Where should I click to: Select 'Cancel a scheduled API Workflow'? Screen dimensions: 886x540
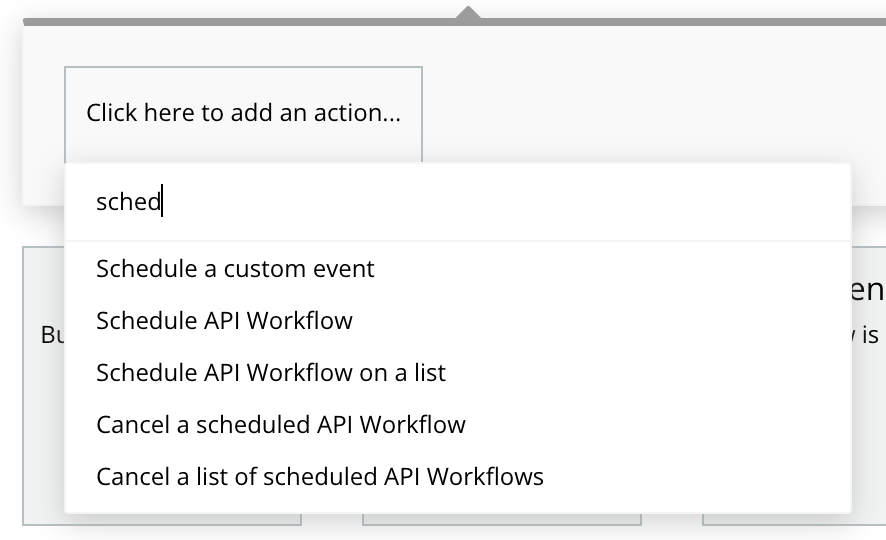281,424
